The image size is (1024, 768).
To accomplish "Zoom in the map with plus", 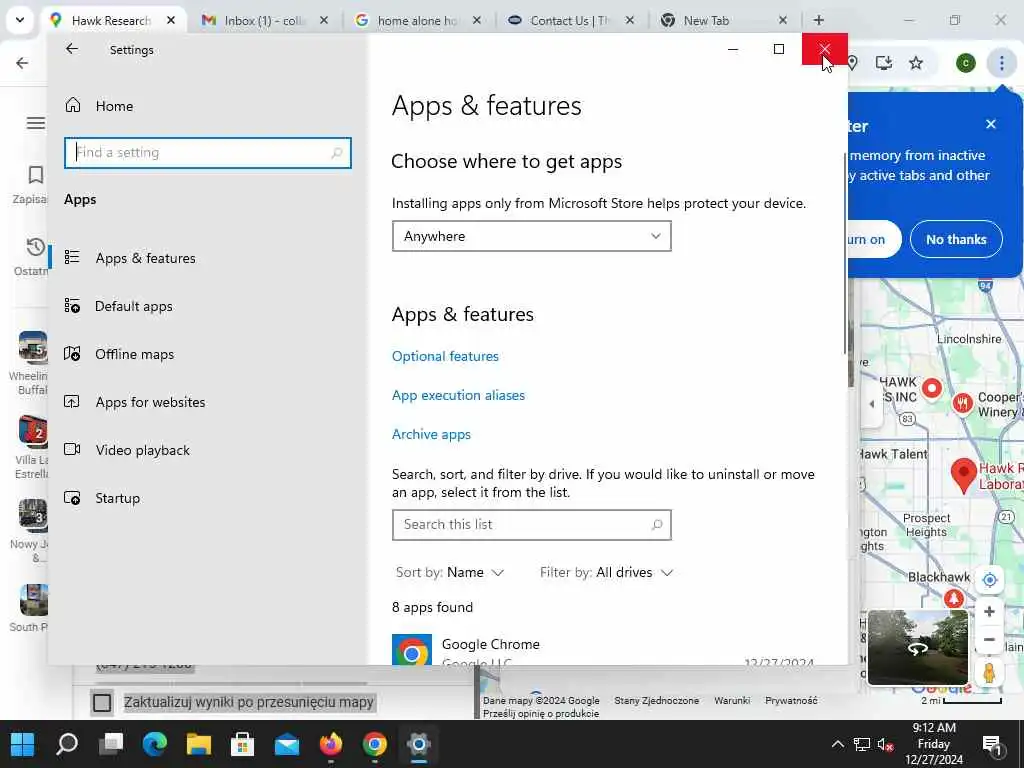I will pyautogui.click(x=989, y=611).
